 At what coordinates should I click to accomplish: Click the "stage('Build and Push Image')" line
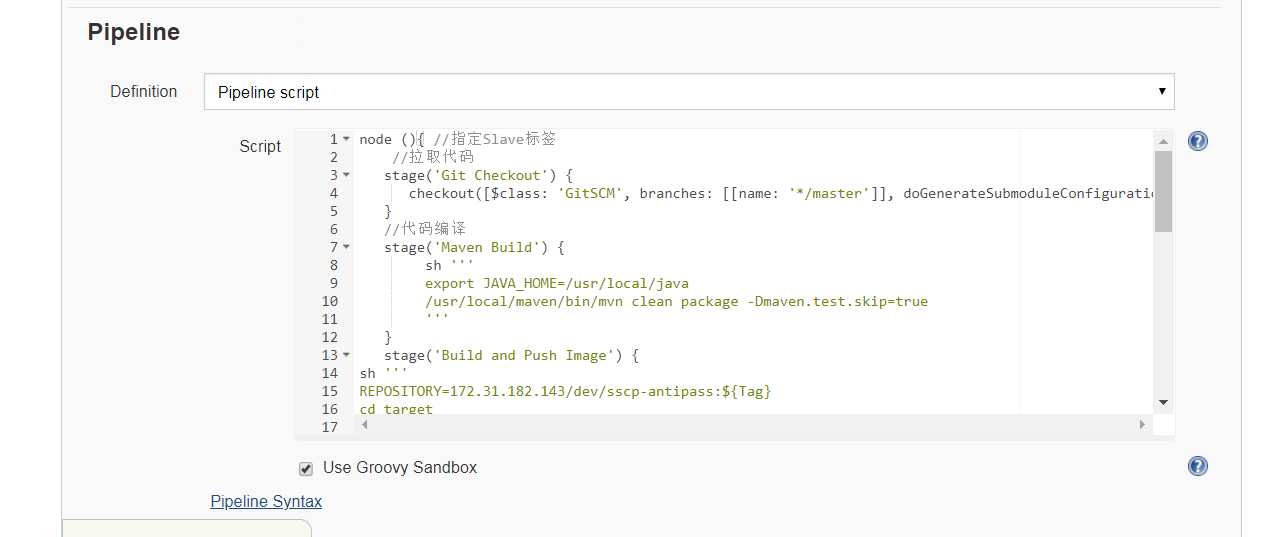[511, 355]
